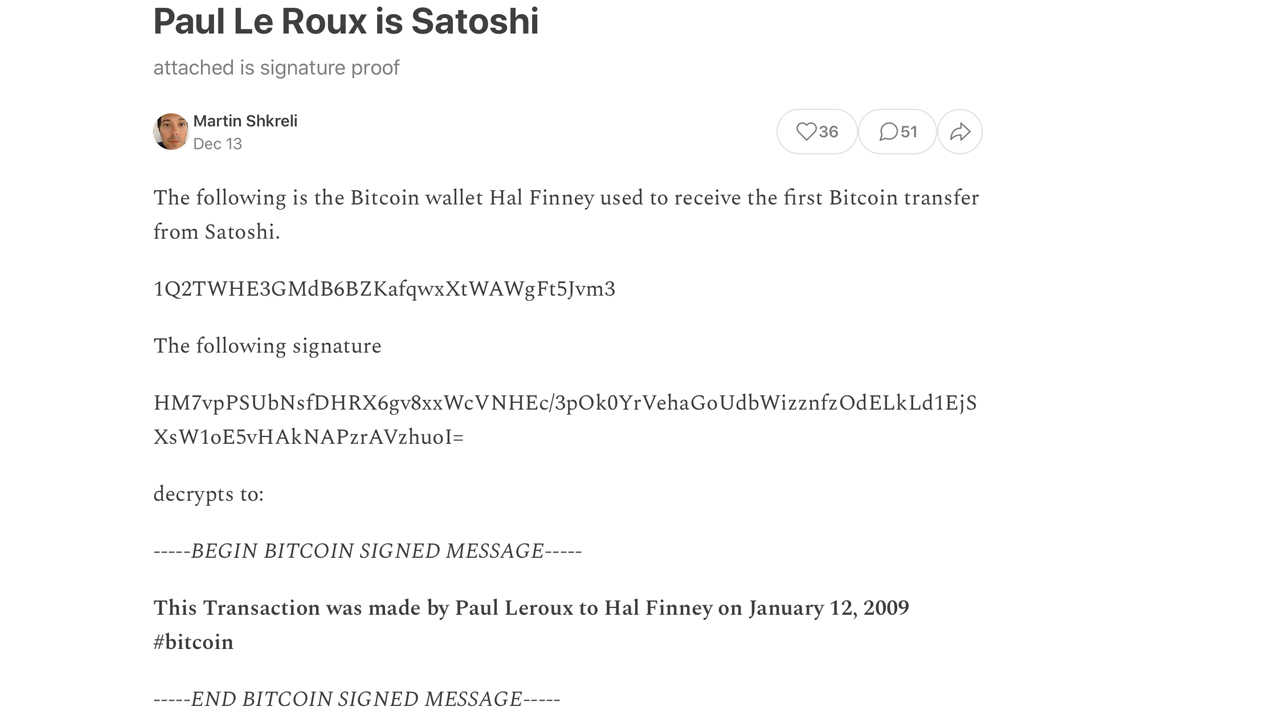Click the author's circular profile photo
1280x720 pixels.
click(170, 131)
